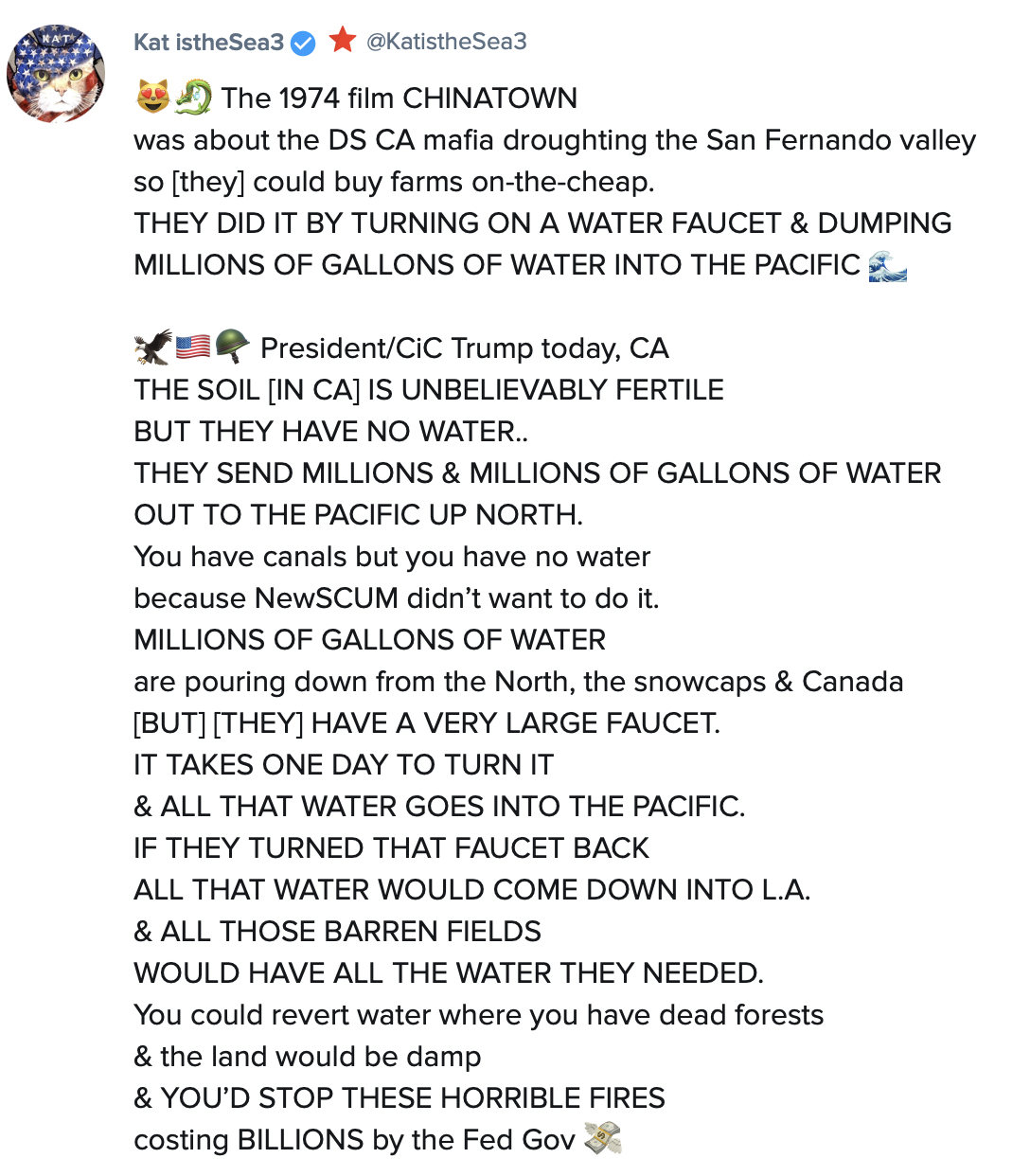Click the "because NewSCUM didn't want" line
This screenshot has height=1176, width=1030.
(396, 598)
